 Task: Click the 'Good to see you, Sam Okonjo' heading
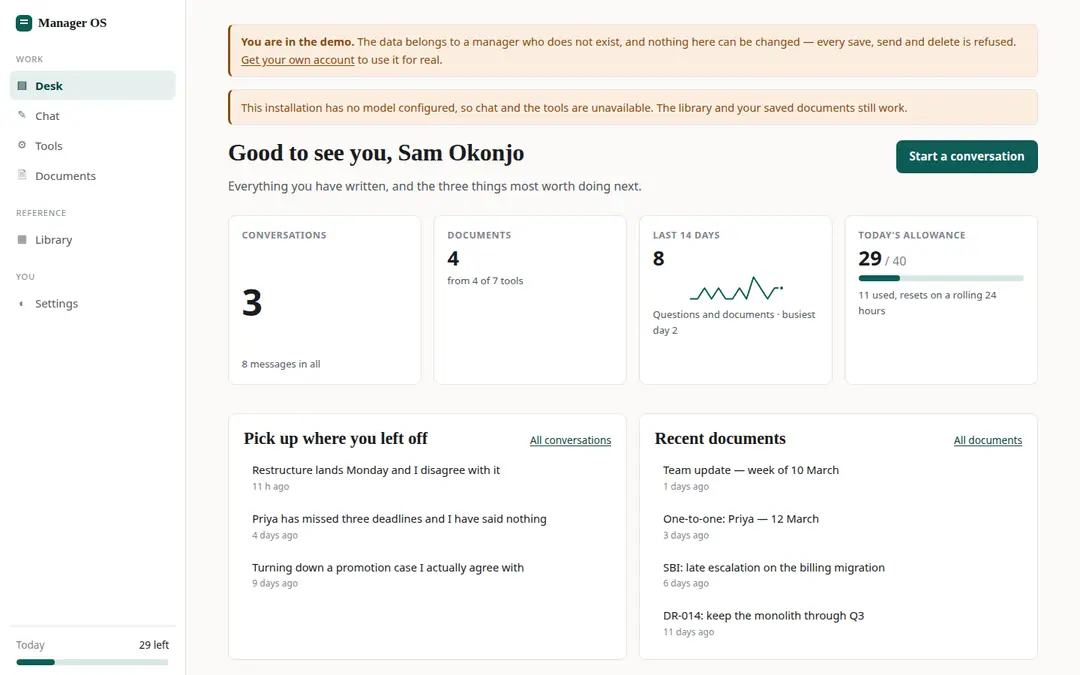click(x=376, y=152)
